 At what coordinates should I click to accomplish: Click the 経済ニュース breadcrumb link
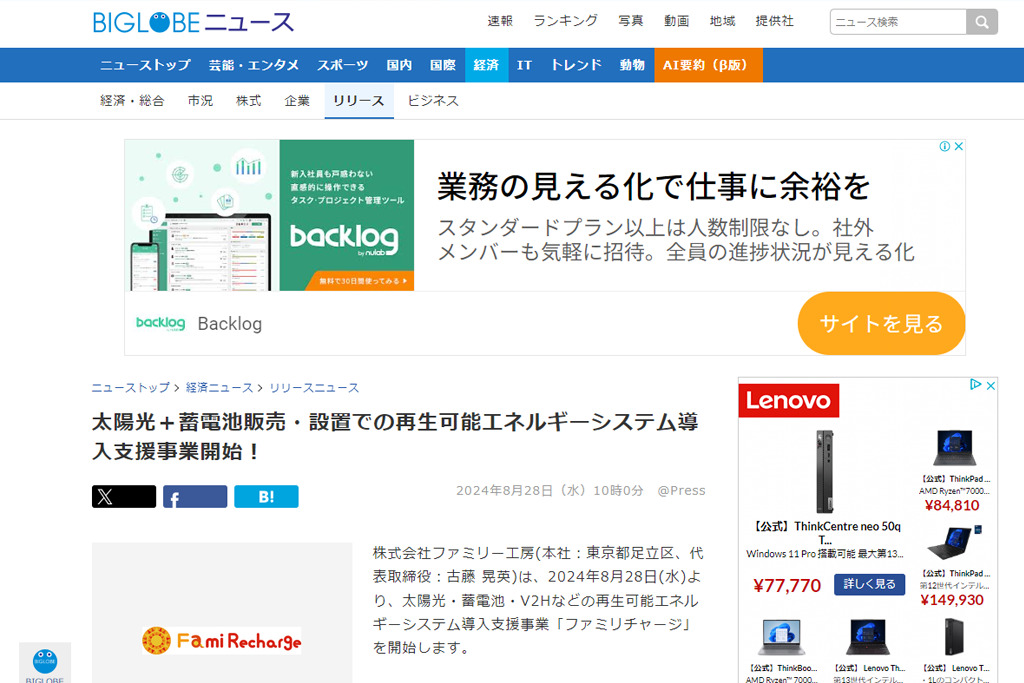pos(219,388)
